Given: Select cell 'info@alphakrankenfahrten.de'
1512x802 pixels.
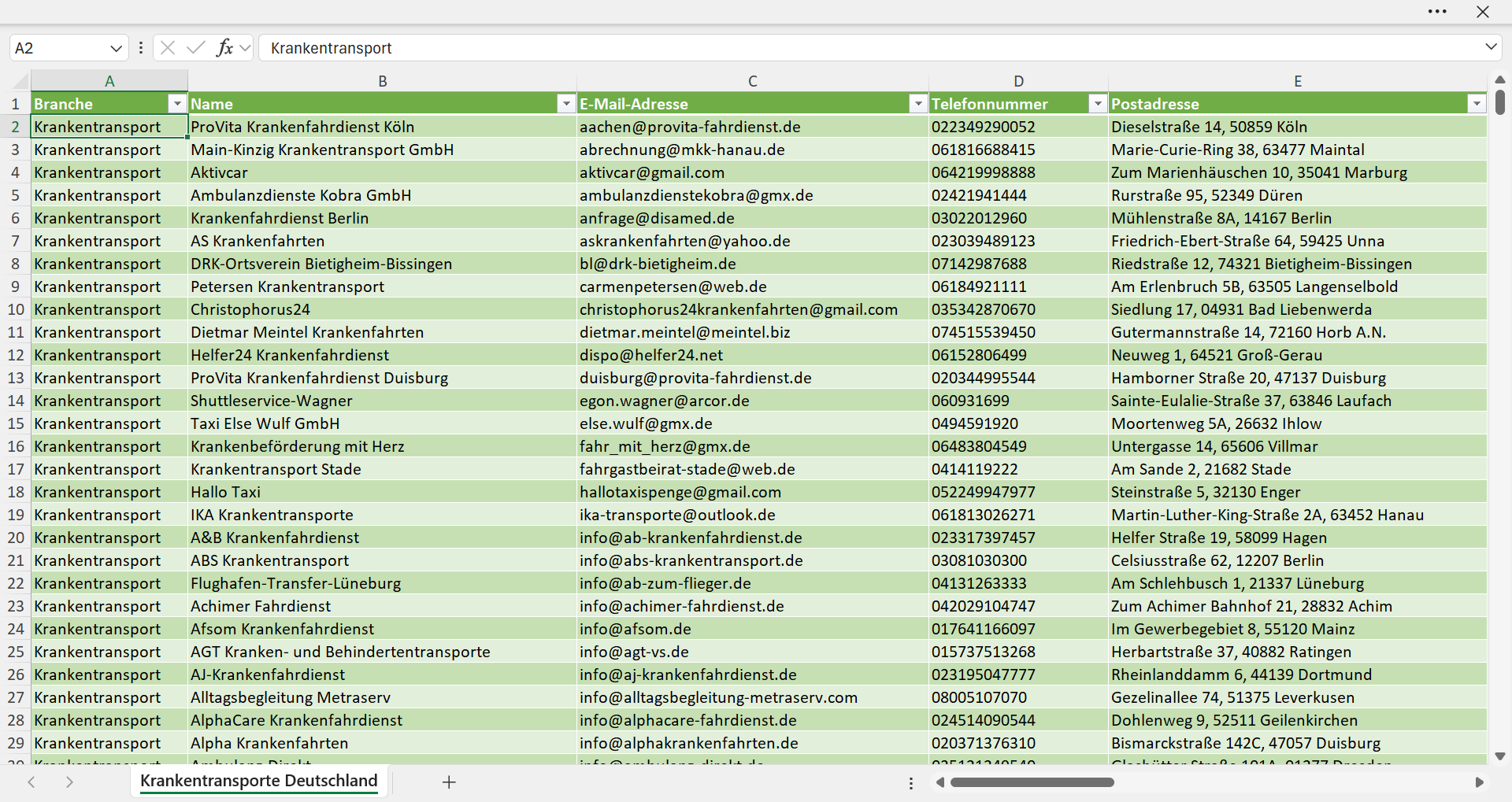Looking at the screenshot, I should 753,743.
